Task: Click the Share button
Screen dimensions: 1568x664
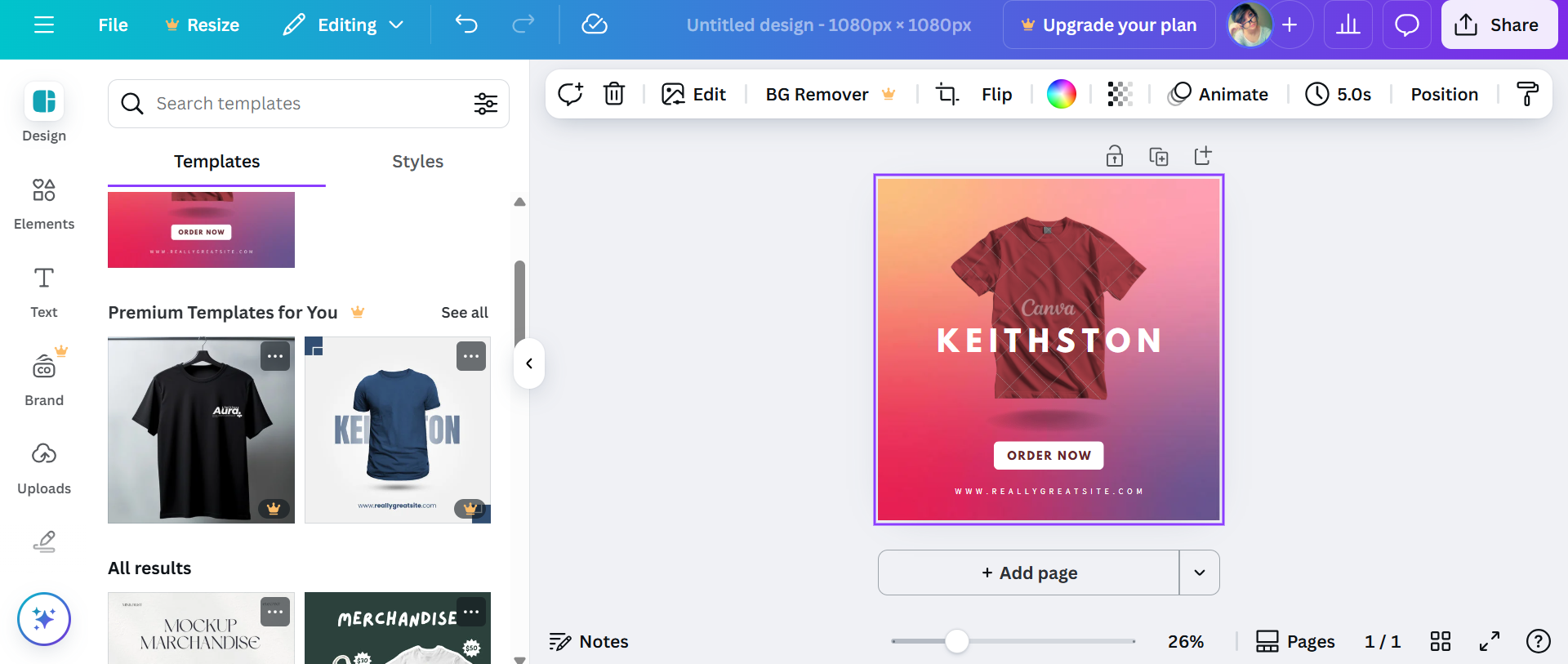Action: click(1499, 25)
